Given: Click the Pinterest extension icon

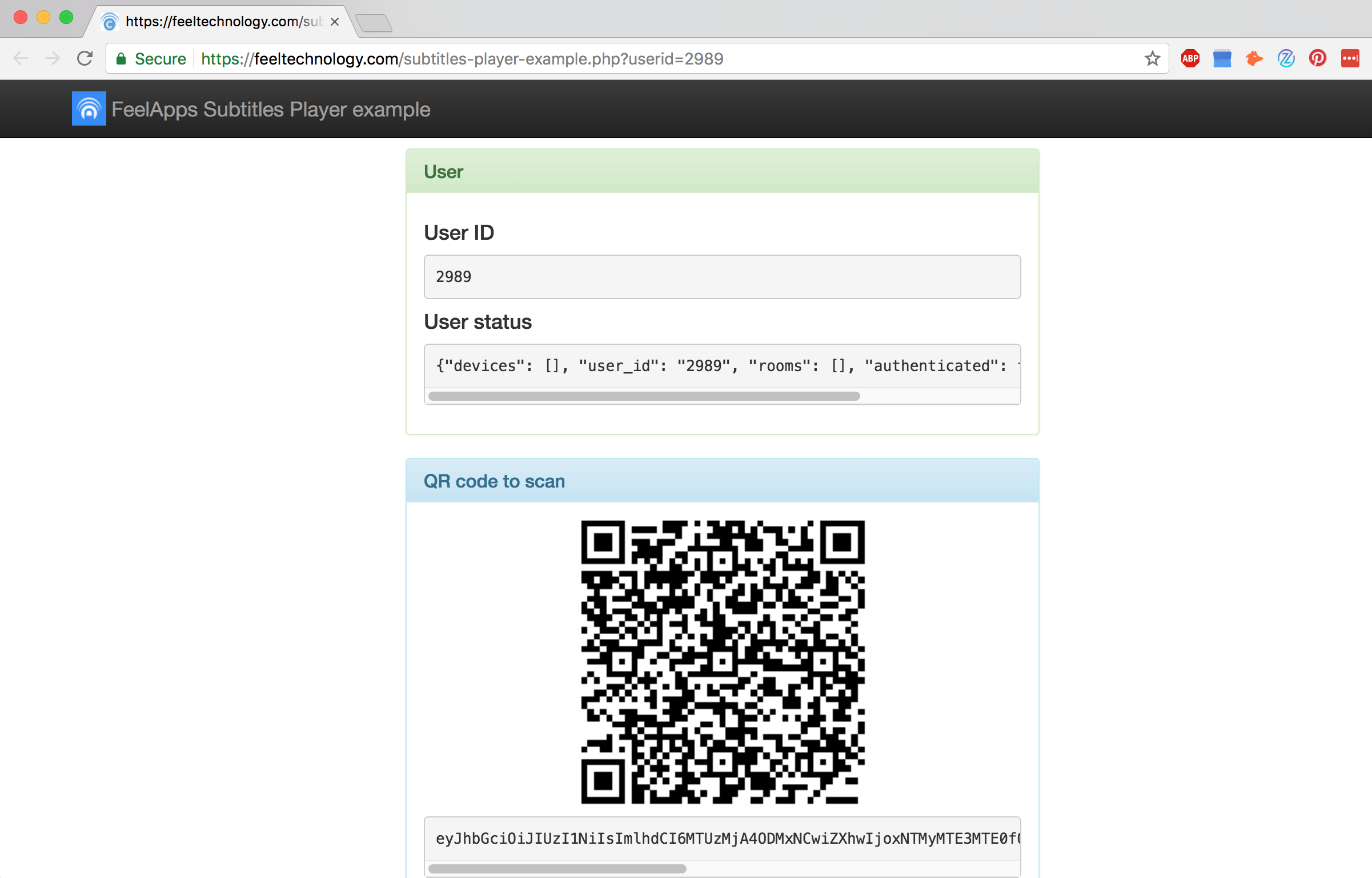Looking at the screenshot, I should pos(1318,58).
